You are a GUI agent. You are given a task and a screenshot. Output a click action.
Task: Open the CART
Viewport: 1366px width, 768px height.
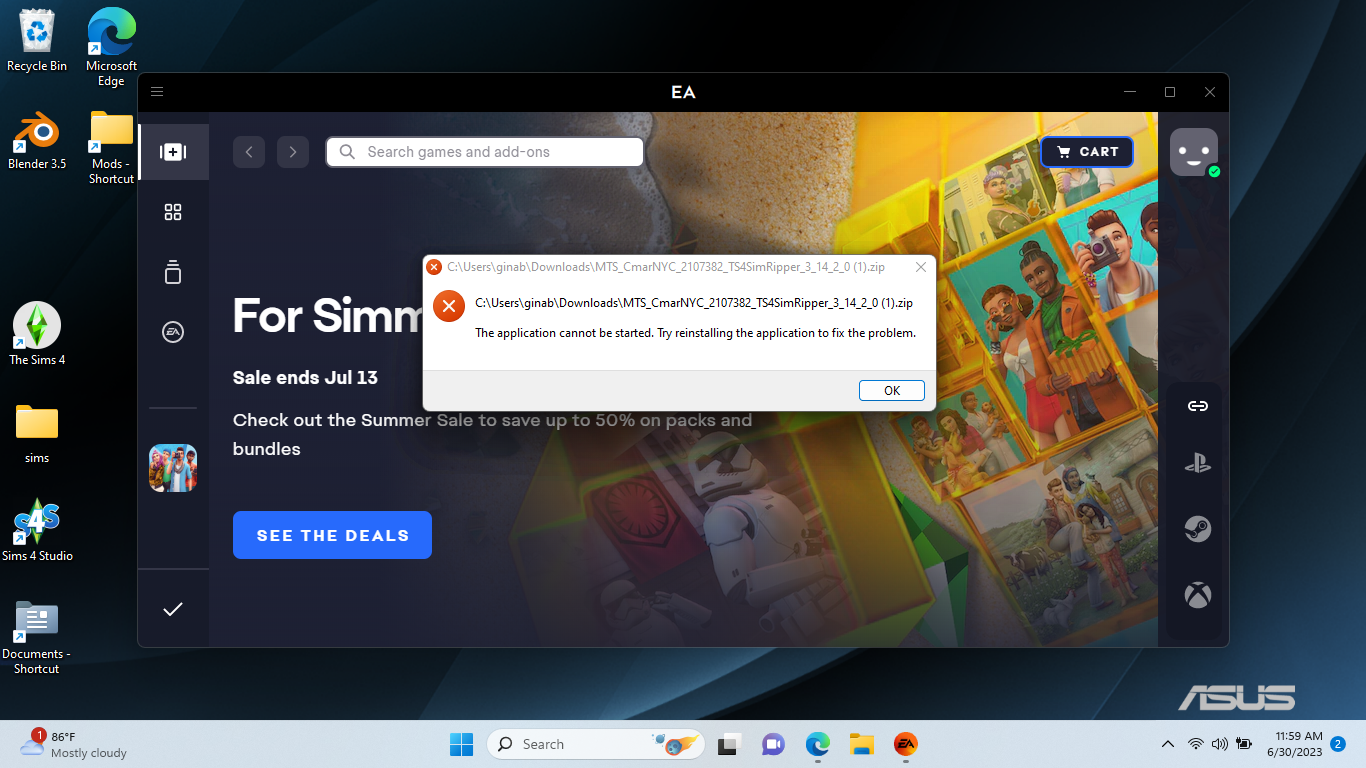point(1086,151)
